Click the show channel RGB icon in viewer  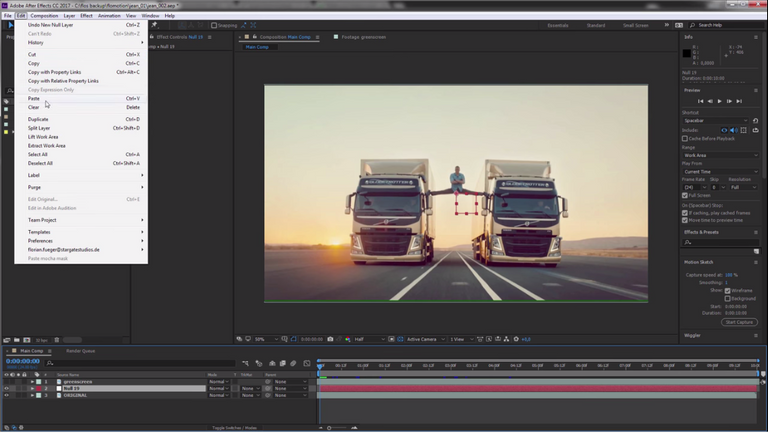click(348, 339)
